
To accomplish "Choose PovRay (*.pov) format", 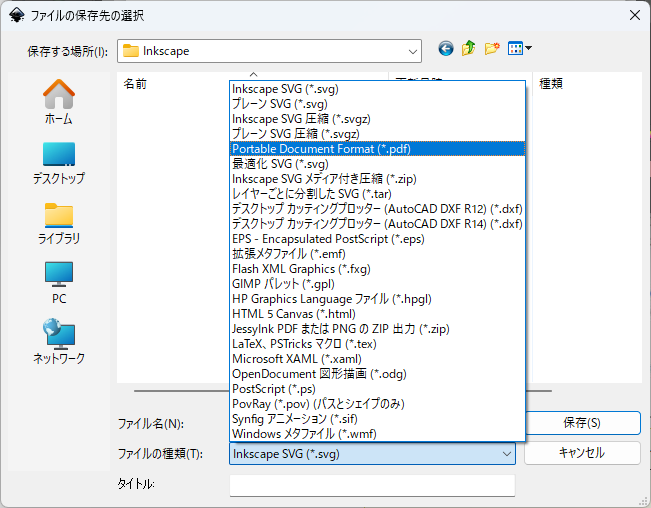I will (377, 404).
